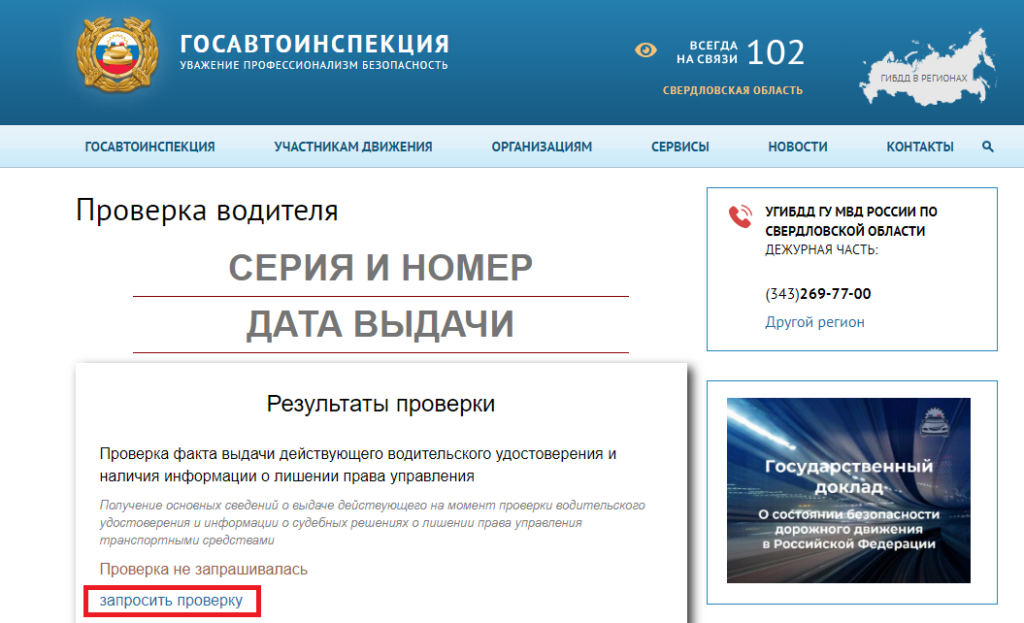Open the 'УЧАСТНИКАМ ДВИЖЕНИЯ' menu

pos(353,147)
